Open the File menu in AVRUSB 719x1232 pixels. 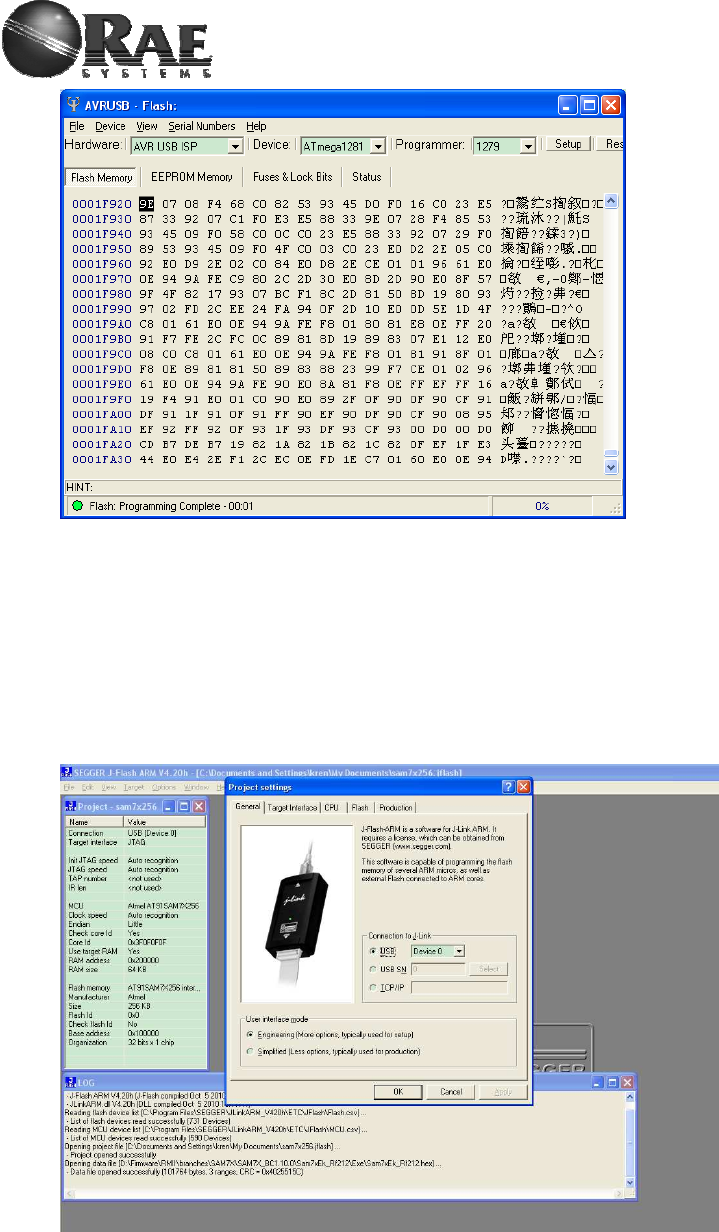pos(76,126)
